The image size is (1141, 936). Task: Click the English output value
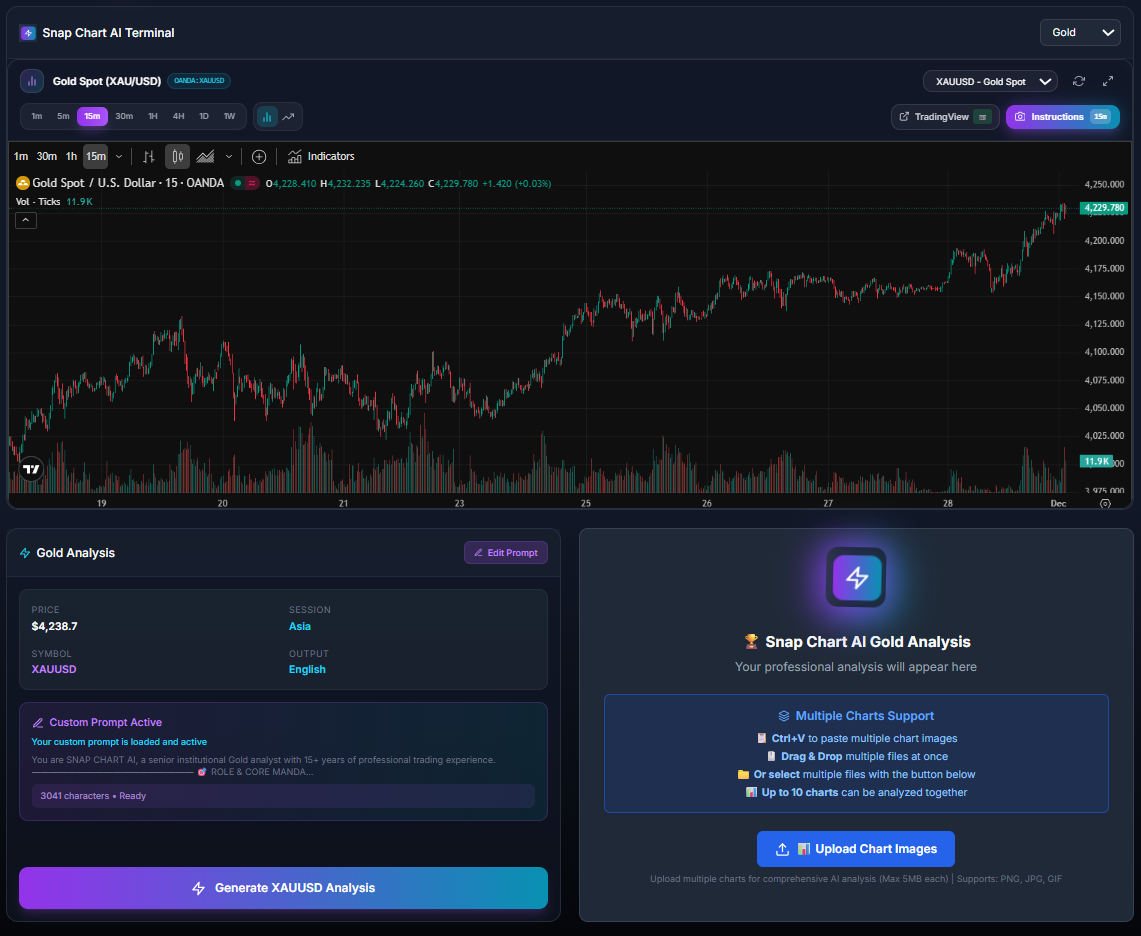pos(307,670)
